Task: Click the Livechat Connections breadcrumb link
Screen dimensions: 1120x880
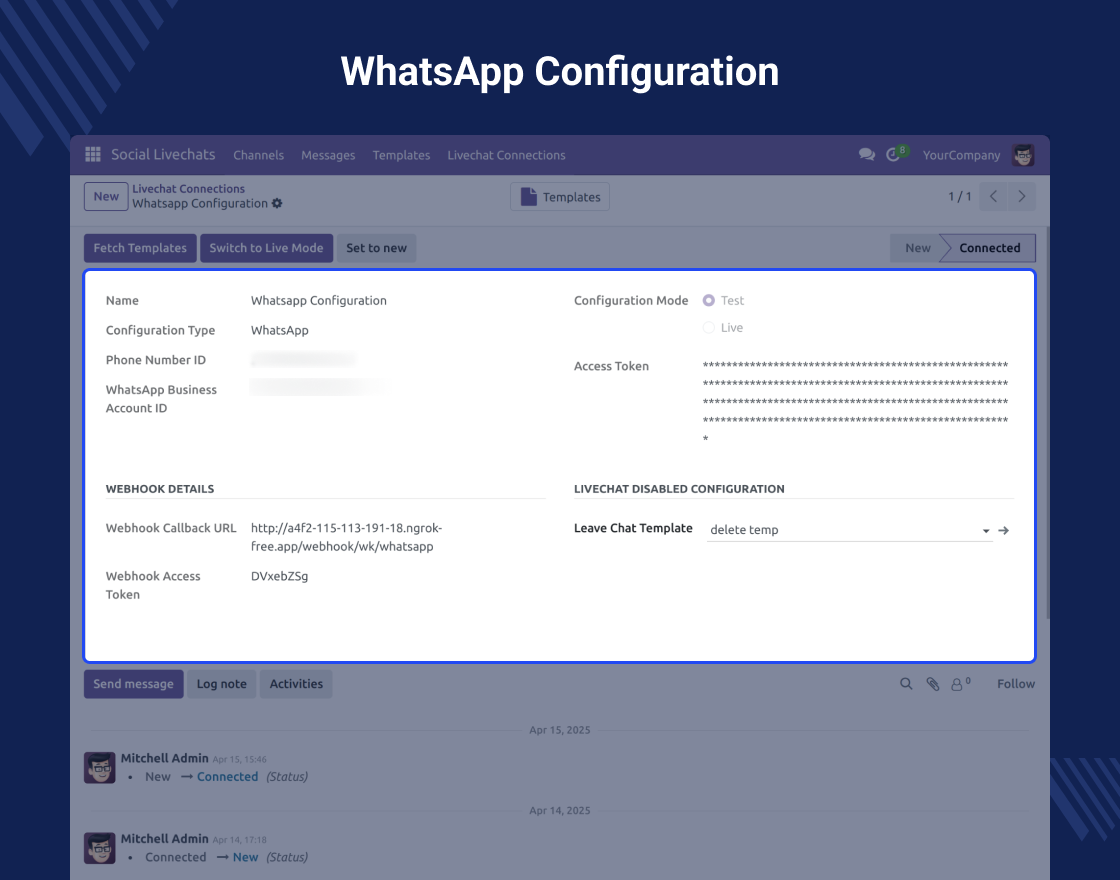Action: 188,189
